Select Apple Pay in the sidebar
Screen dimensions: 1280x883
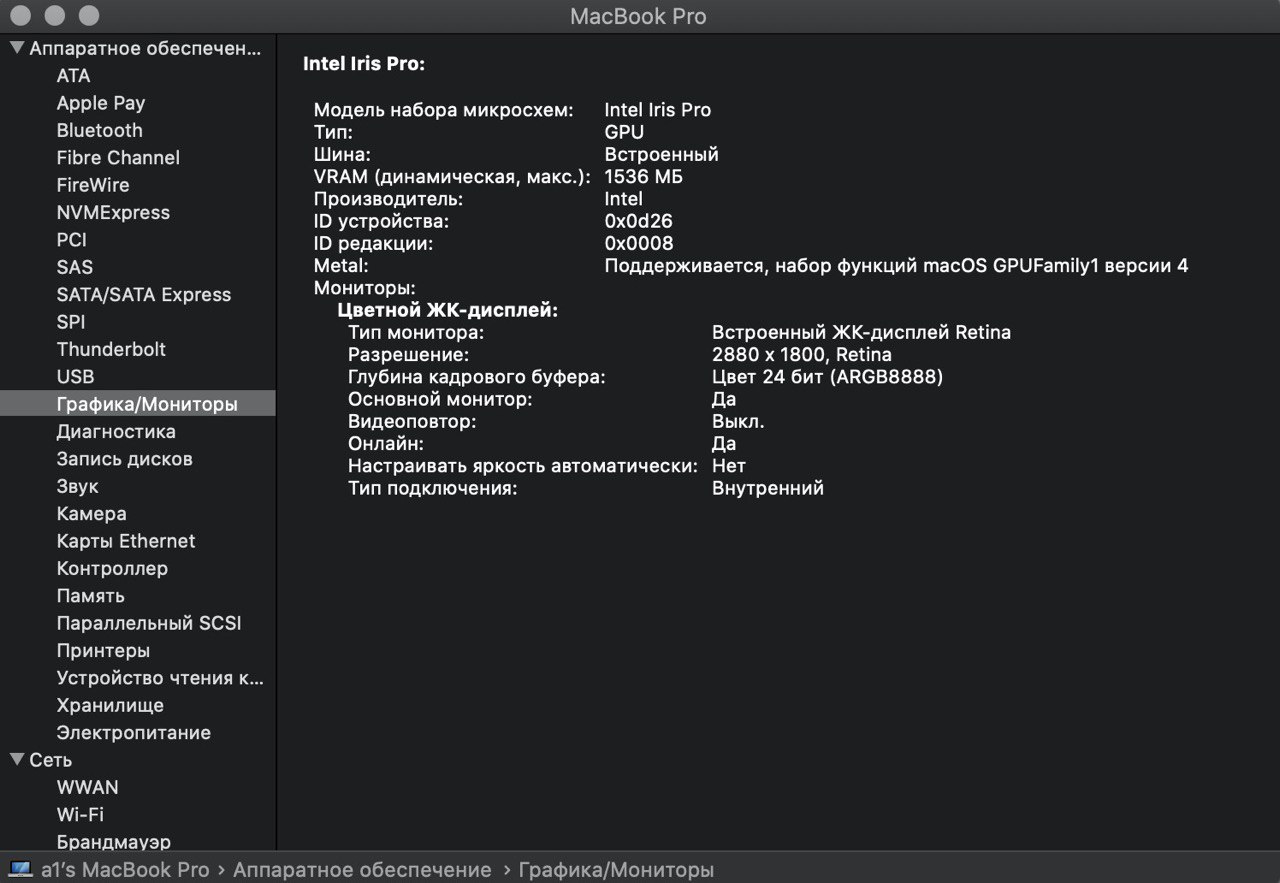[101, 103]
